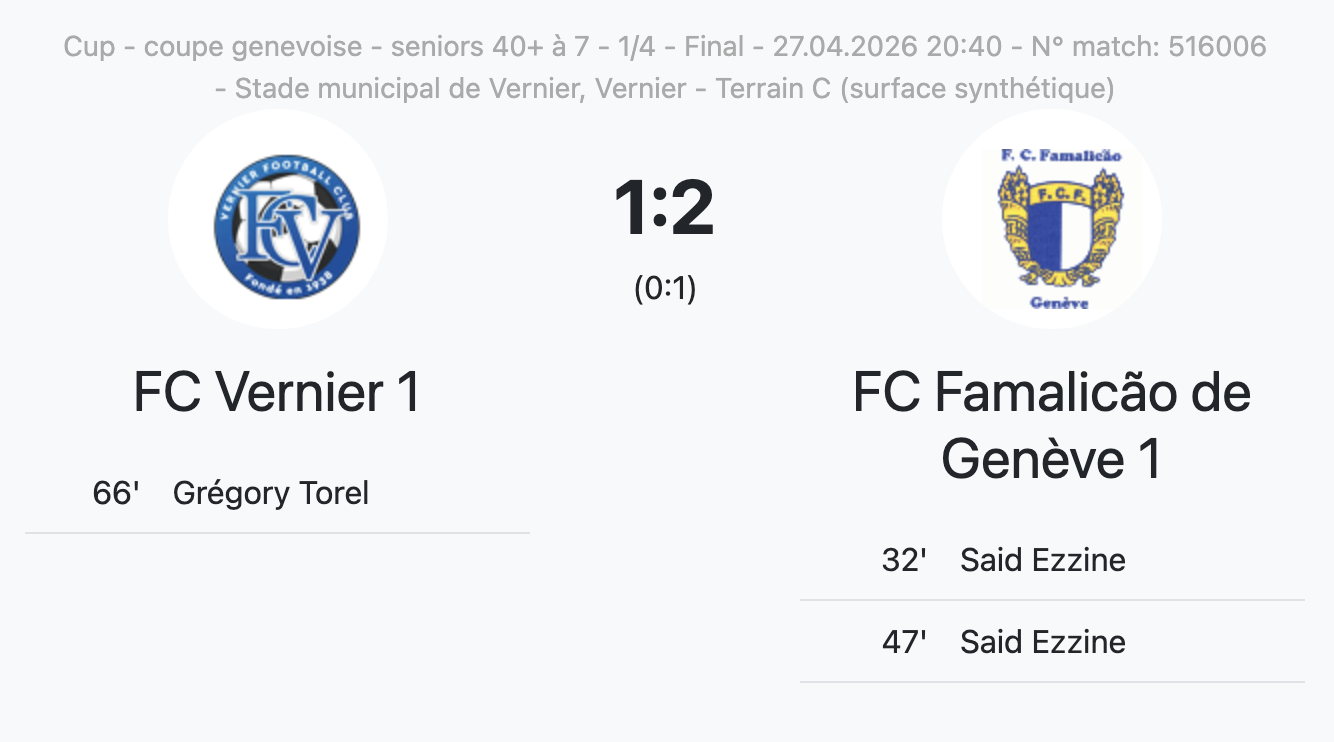Open the FC Vernier 1 team name

click(x=277, y=393)
